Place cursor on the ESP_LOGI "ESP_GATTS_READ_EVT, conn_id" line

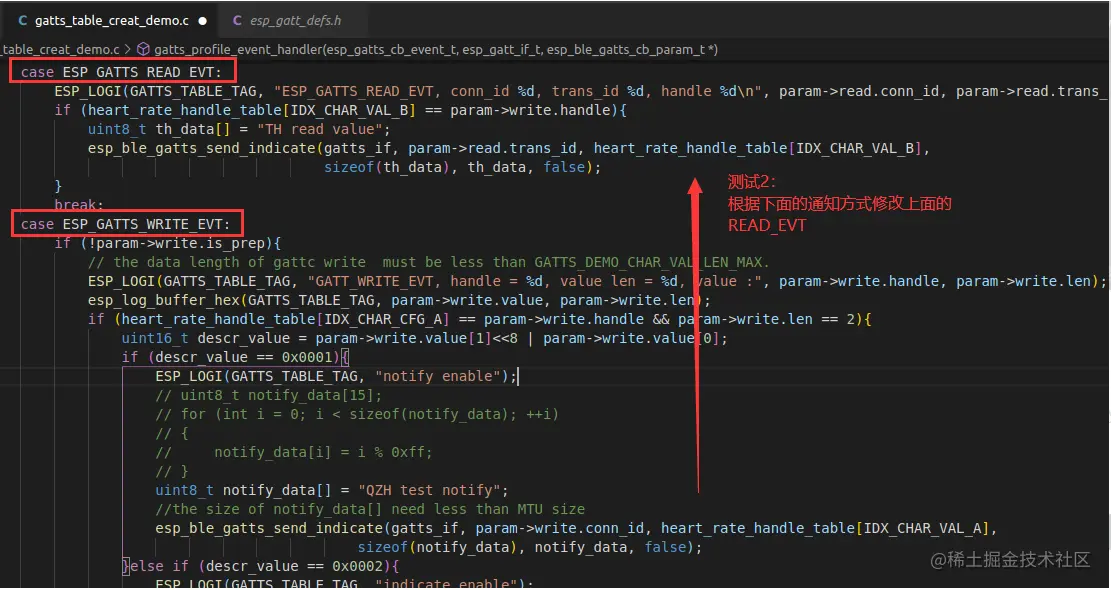581,91
